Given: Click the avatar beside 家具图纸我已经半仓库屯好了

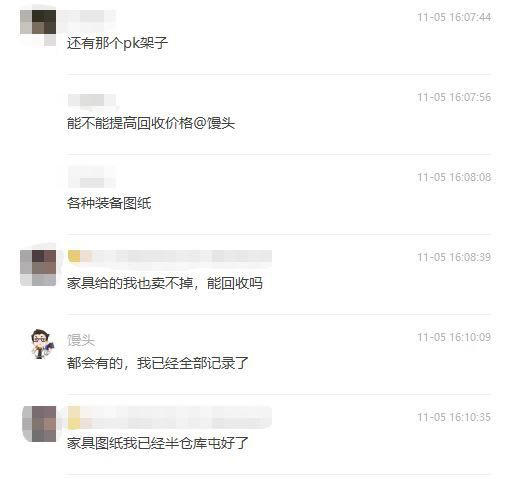Looking at the screenshot, I should pyautogui.click(x=39, y=424).
